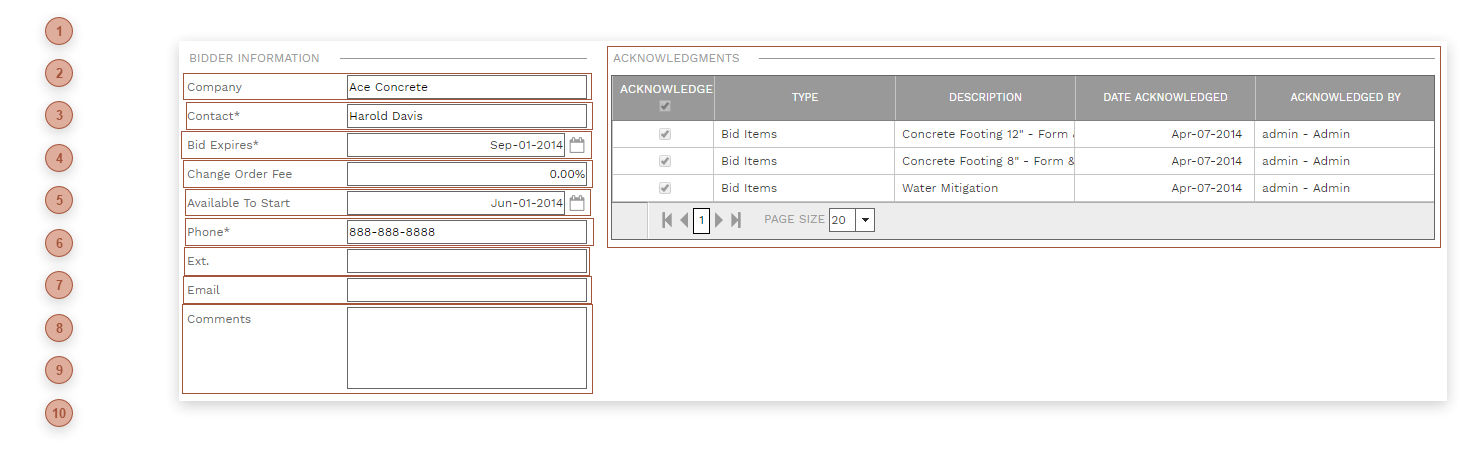Sort by the Acknowledged By column header

[1345, 98]
